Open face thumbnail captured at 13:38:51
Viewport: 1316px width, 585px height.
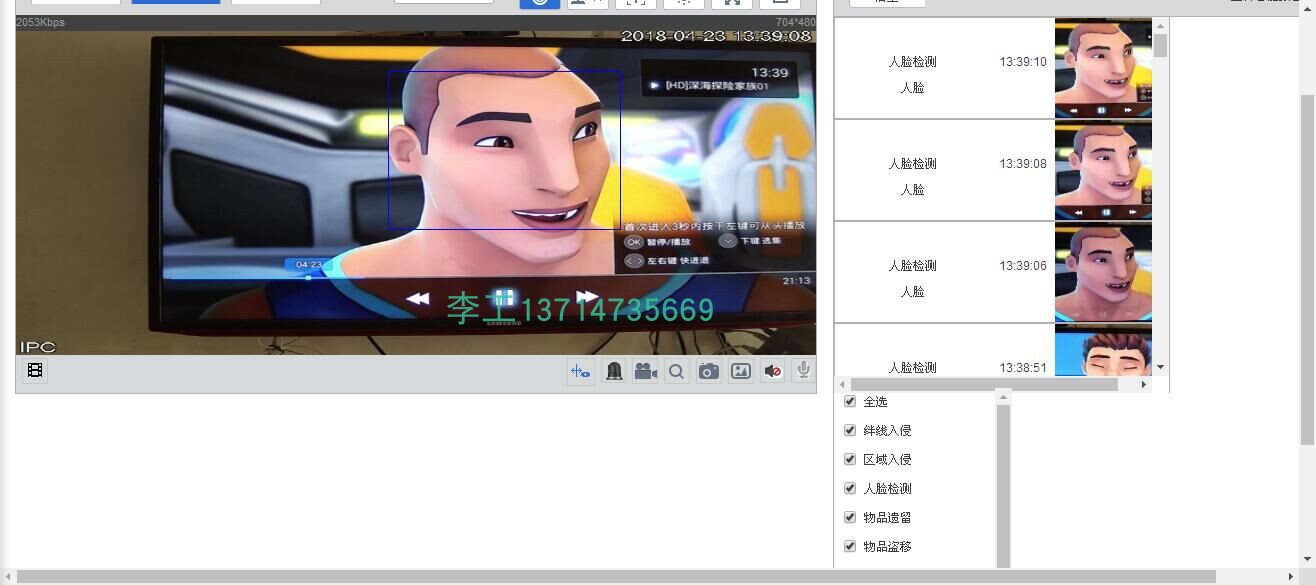click(x=1103, y=350)
